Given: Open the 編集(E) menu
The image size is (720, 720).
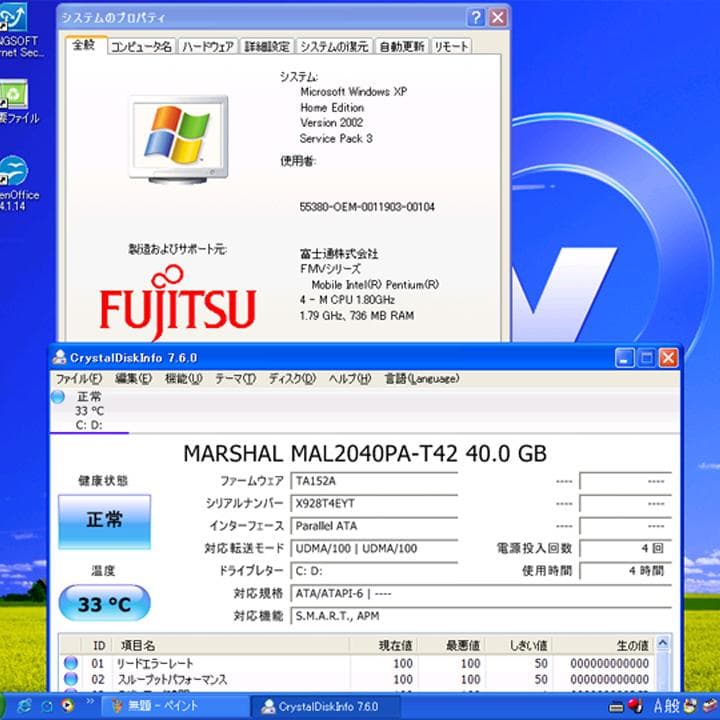Looking at the screenshot, I should (133, 379).
